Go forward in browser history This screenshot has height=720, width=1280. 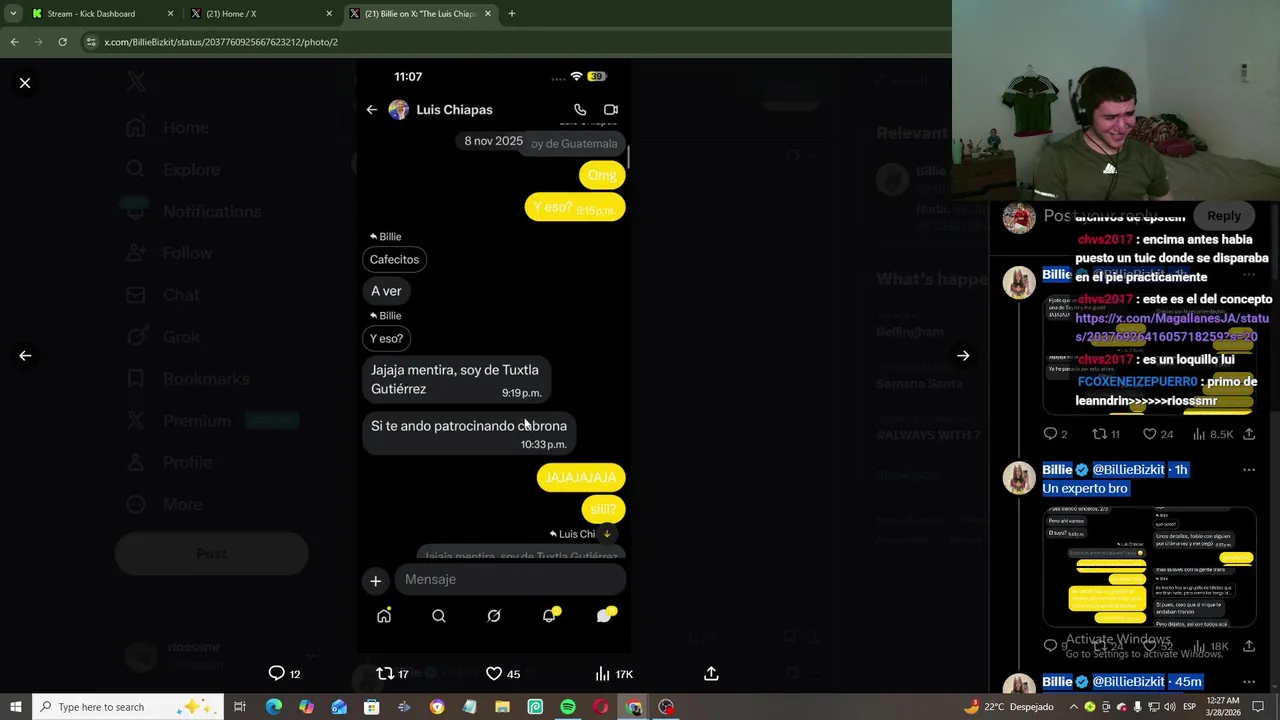point(38,42)
